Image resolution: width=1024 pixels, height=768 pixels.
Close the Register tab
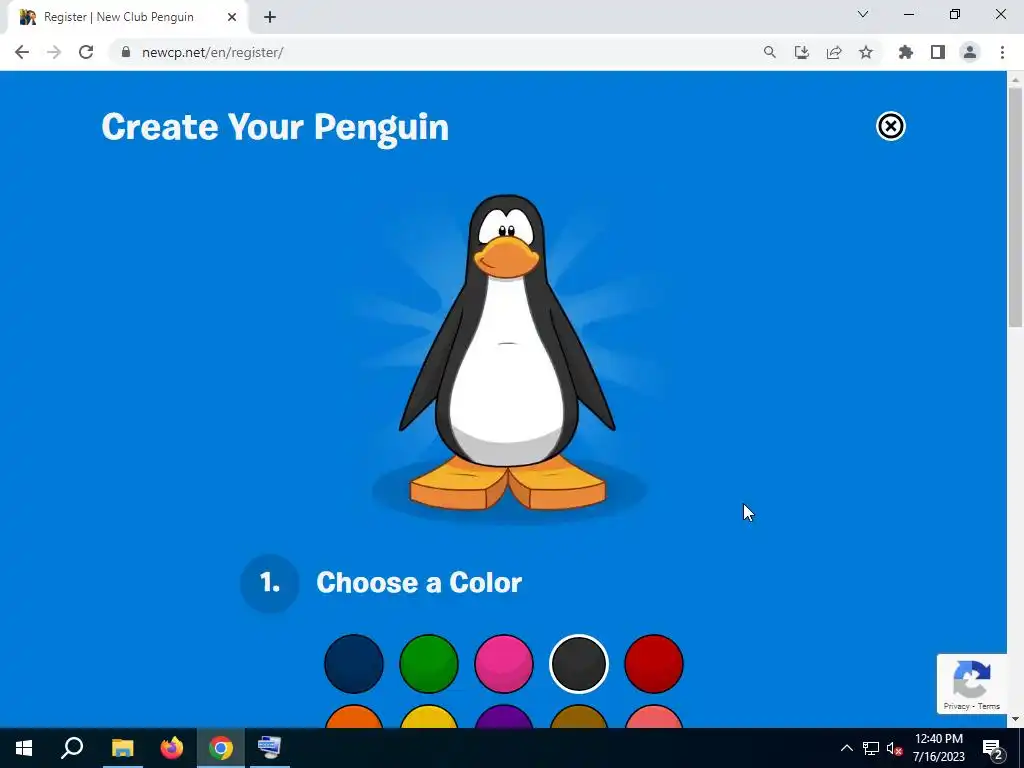click(x=232, y=18)
